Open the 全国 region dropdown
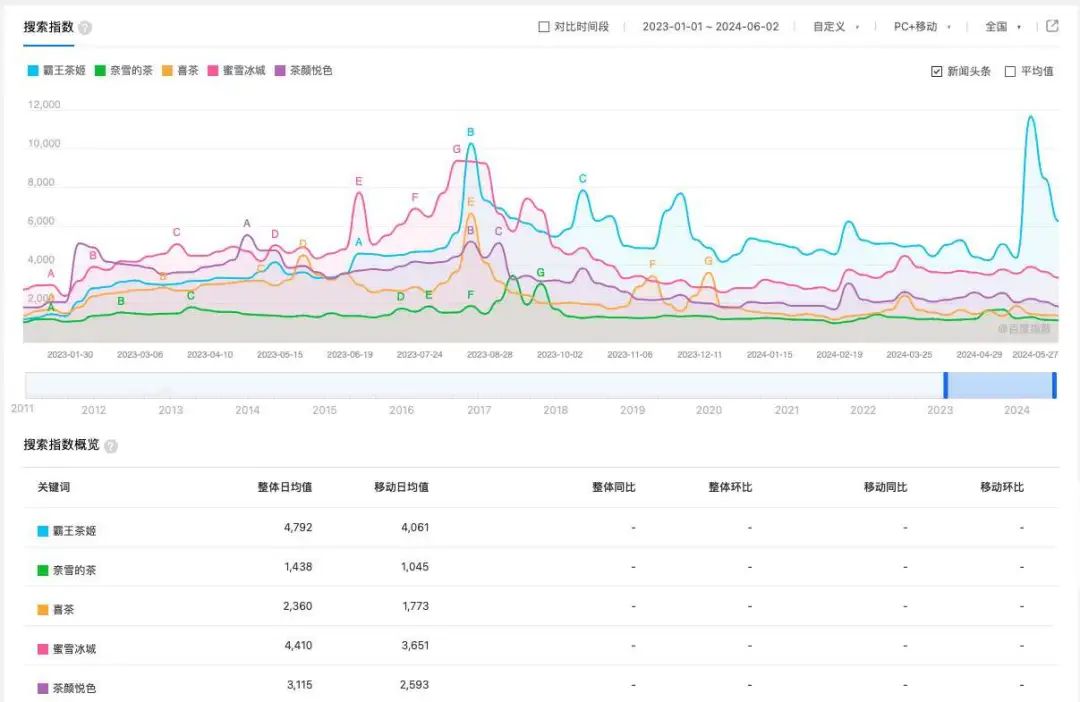The image size is (1080, 702). pyautogui.click(x=1003, y=27)
